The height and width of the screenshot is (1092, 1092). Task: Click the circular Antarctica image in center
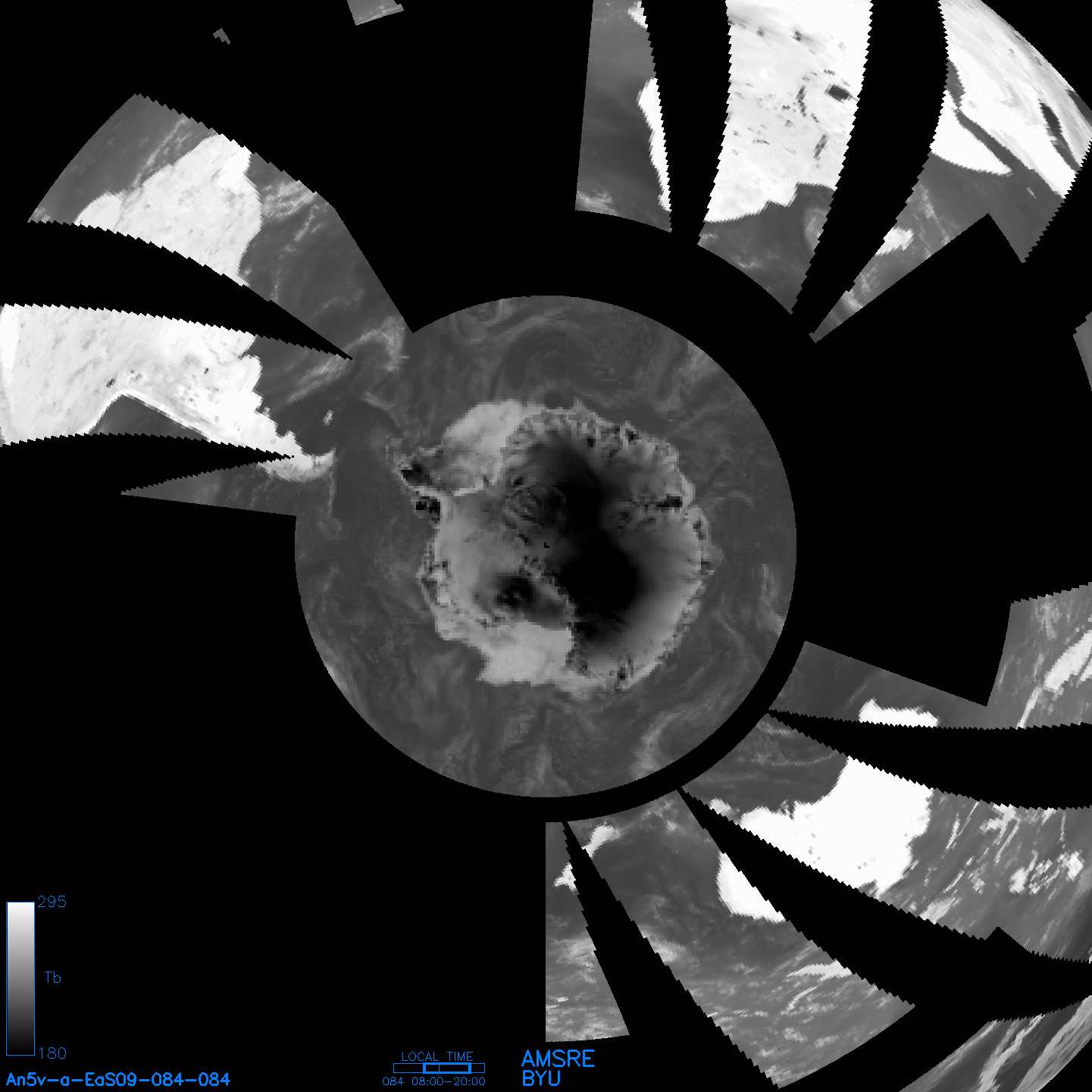(x=545, y=546)
